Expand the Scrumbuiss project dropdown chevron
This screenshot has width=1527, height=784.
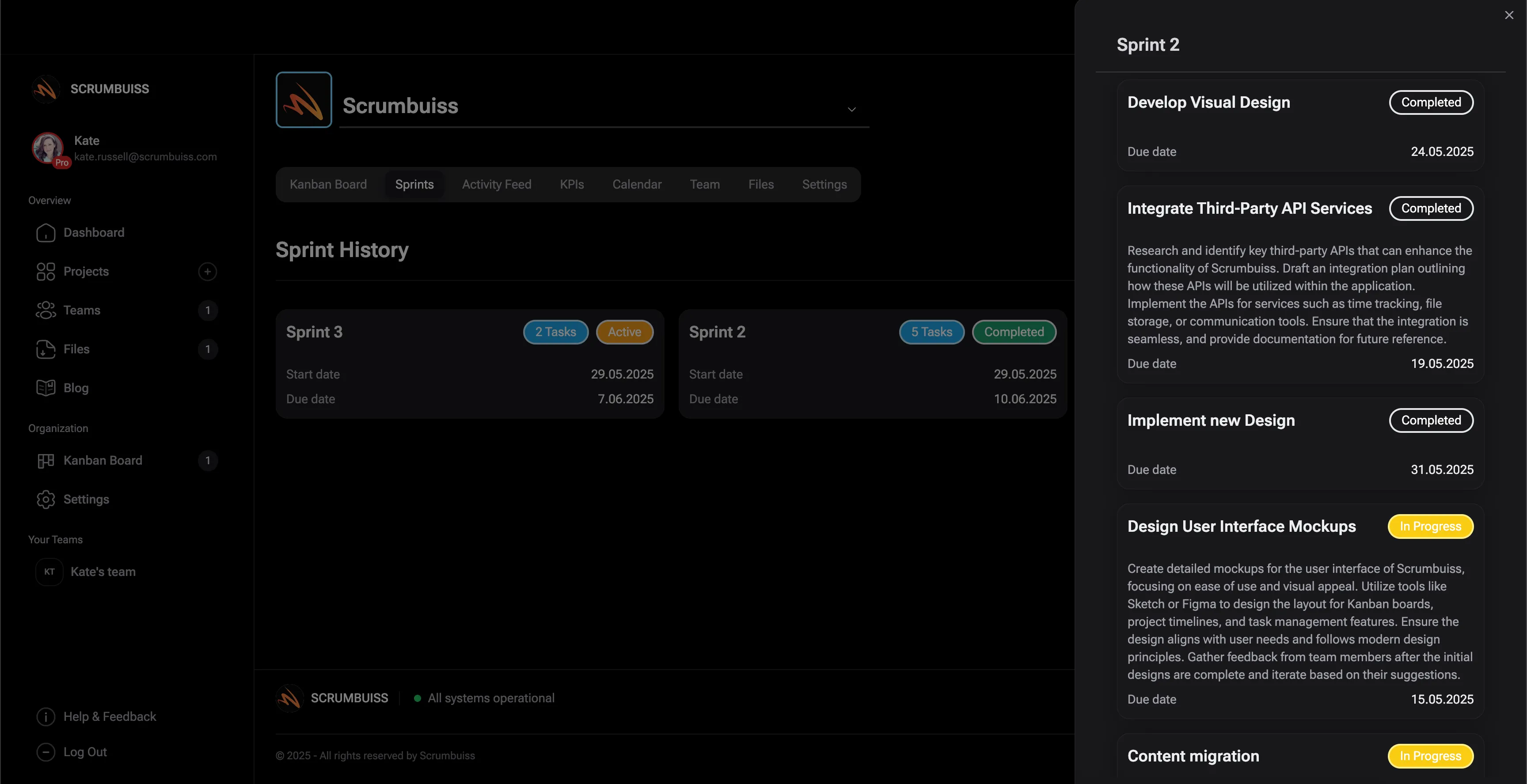851,110
